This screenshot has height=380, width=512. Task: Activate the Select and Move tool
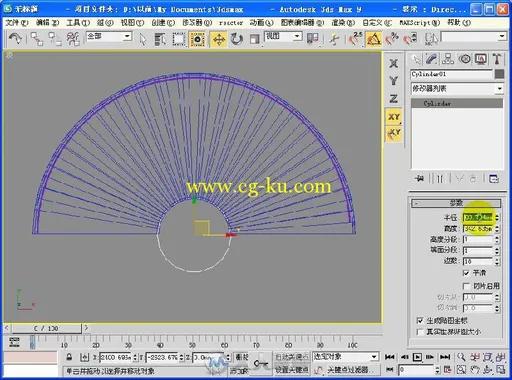tap(219, 40)
